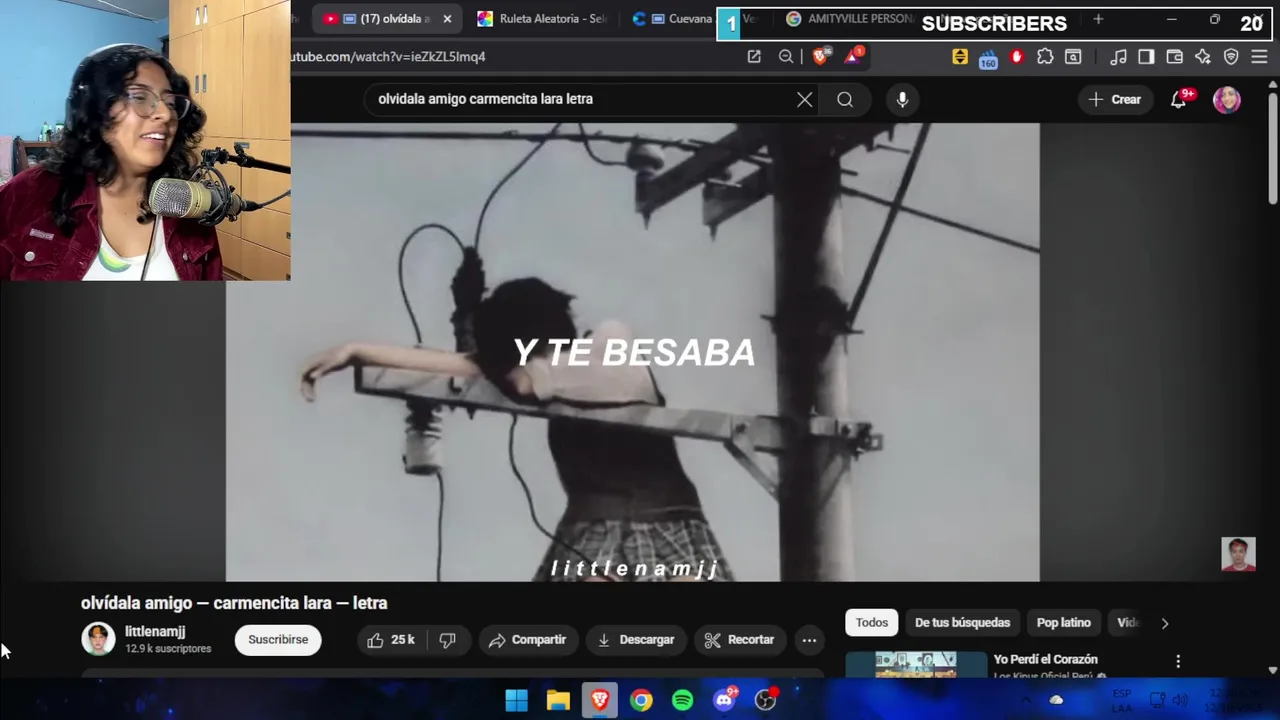Open Spotify from taskbar

(683, 700)
